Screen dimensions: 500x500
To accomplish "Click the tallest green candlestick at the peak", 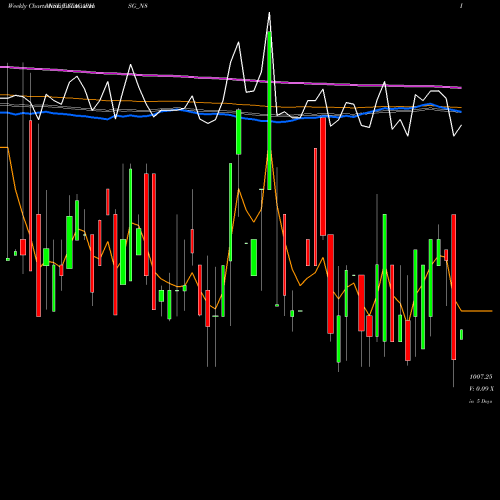I will point(269,111).
